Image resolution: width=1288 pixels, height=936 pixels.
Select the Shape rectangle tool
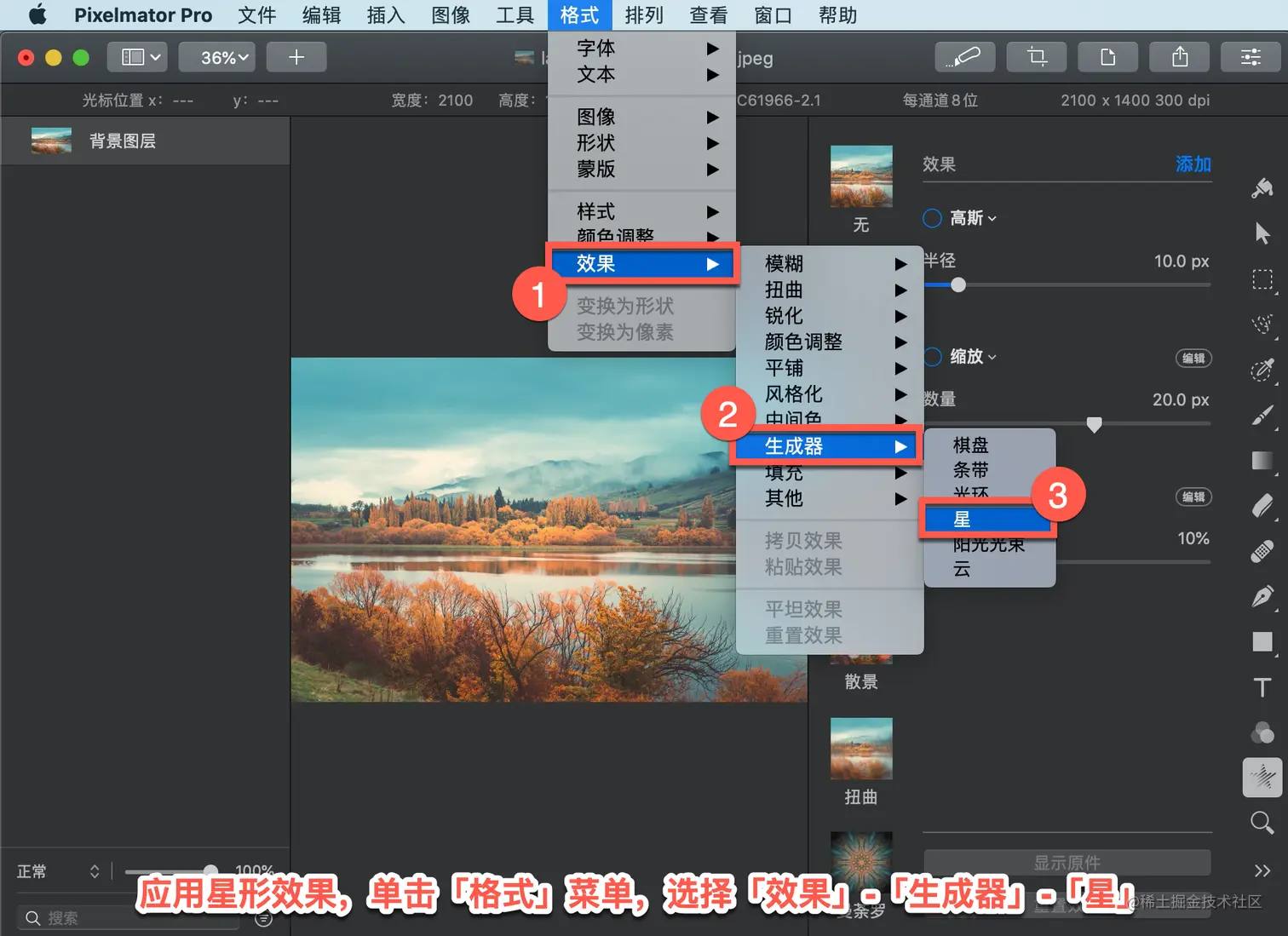[x=1262, y=641]
